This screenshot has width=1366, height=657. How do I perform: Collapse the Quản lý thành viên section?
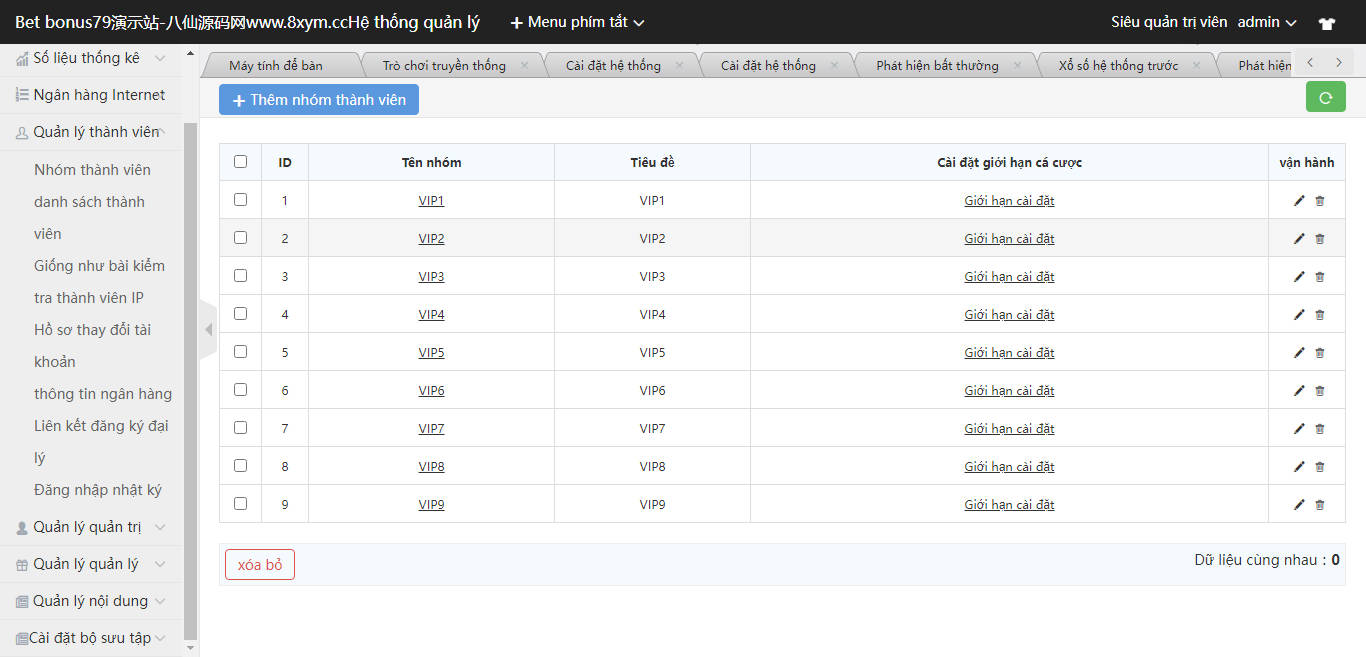[x=91, y=132]
